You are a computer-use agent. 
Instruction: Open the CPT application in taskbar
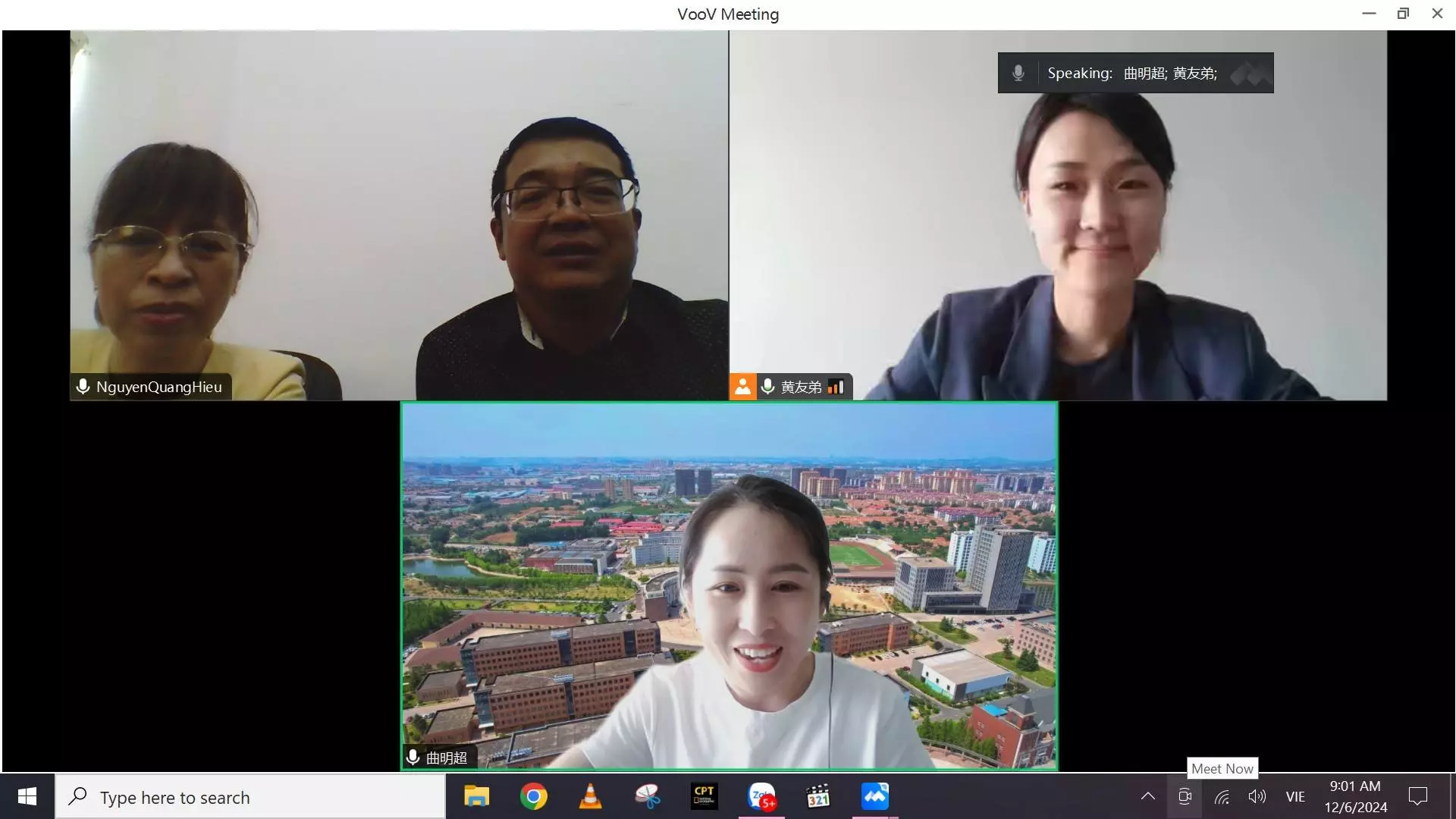704,796
